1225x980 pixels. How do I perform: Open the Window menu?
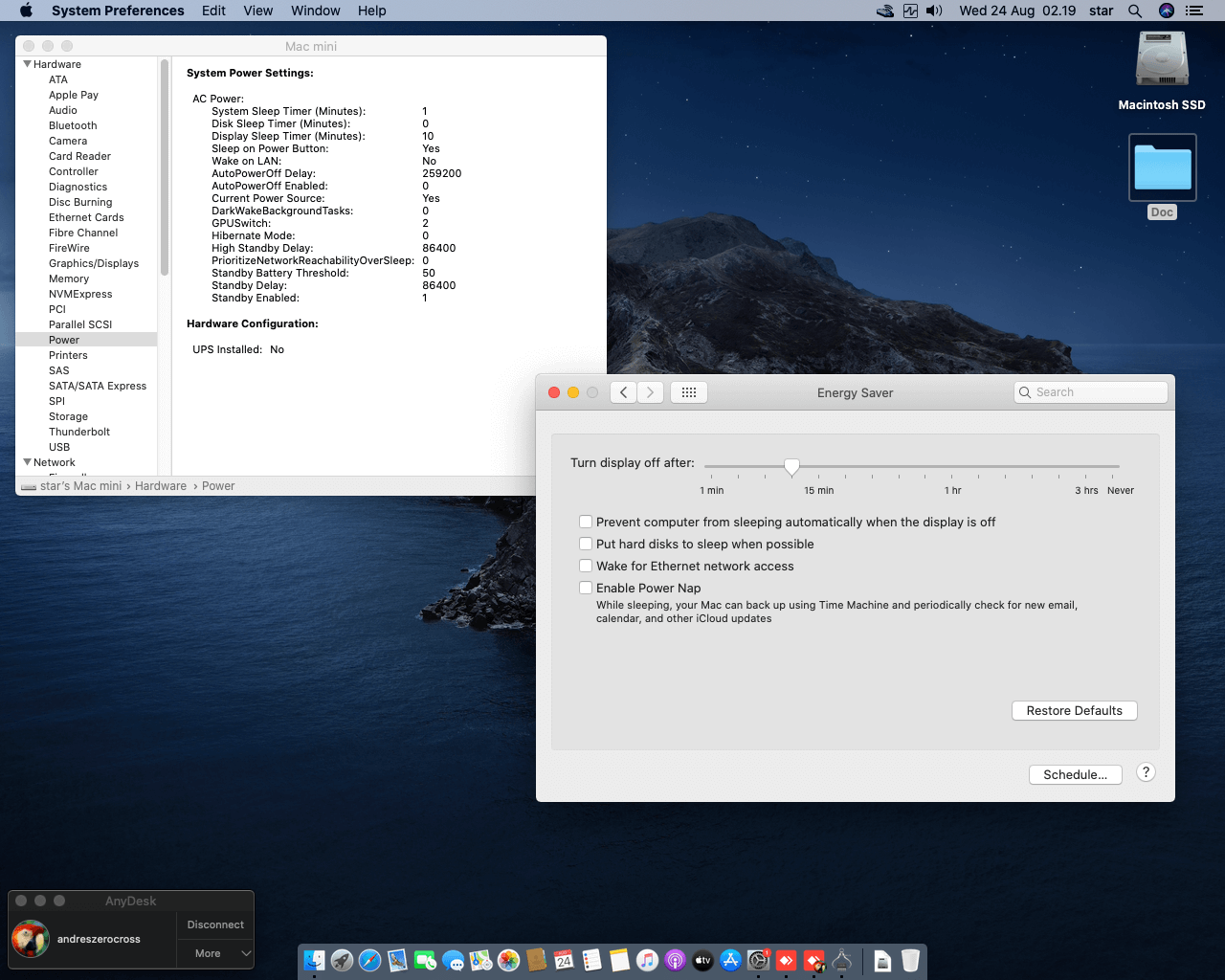[x=315, y=11]
